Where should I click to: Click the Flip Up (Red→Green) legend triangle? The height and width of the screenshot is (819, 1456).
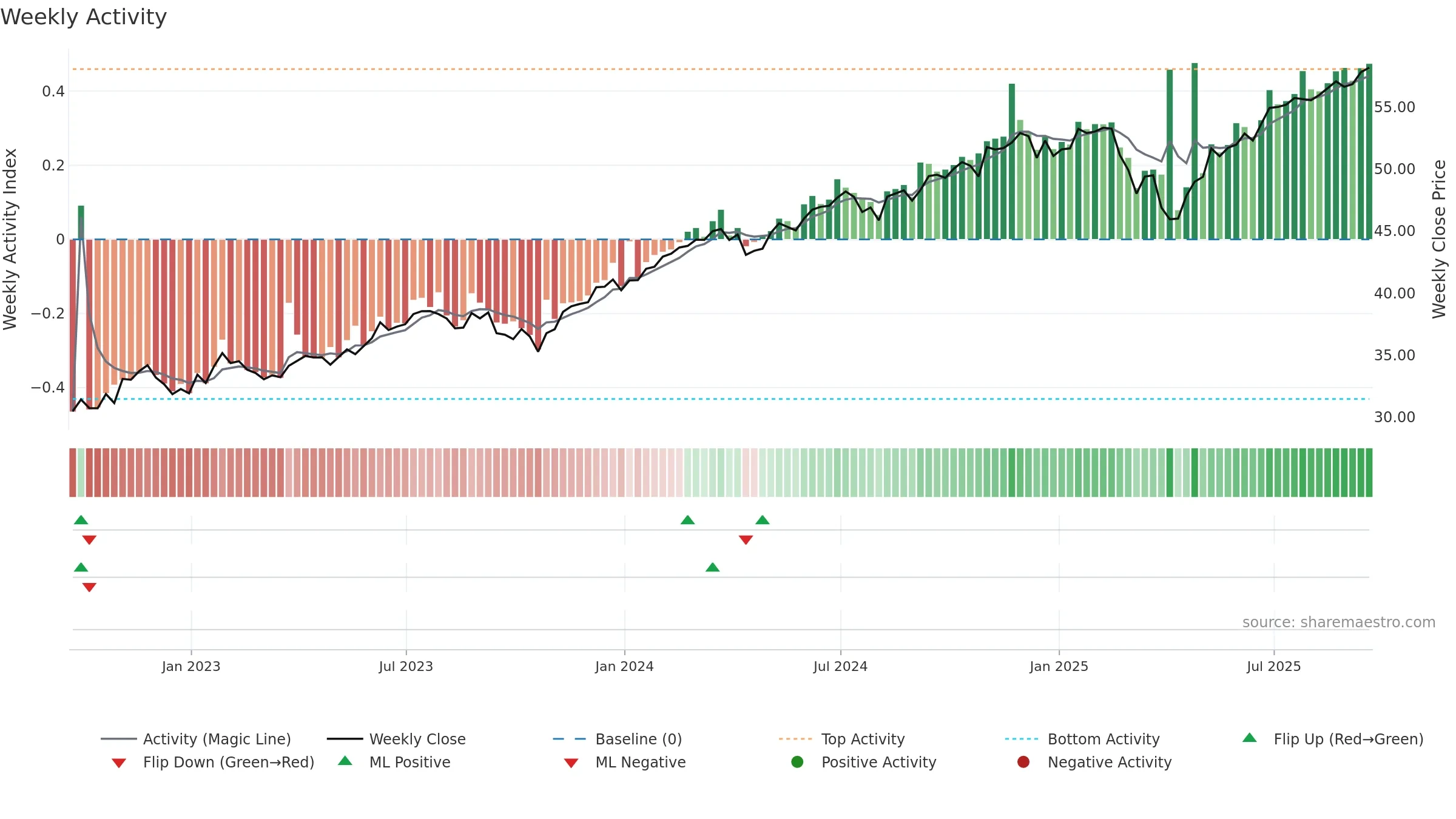click(x=1249, y=738)
